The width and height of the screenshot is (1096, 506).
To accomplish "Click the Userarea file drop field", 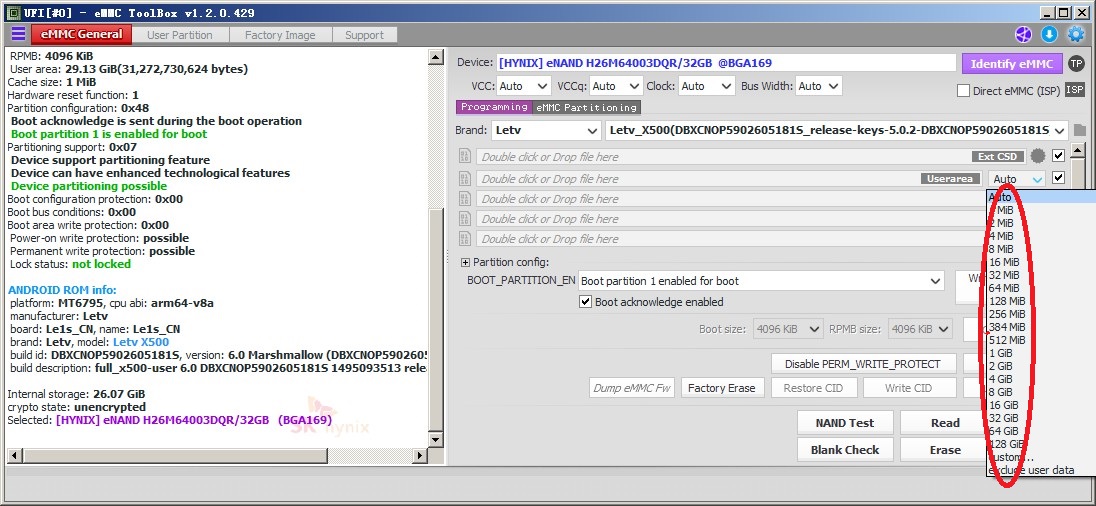I will pos(729,179).
